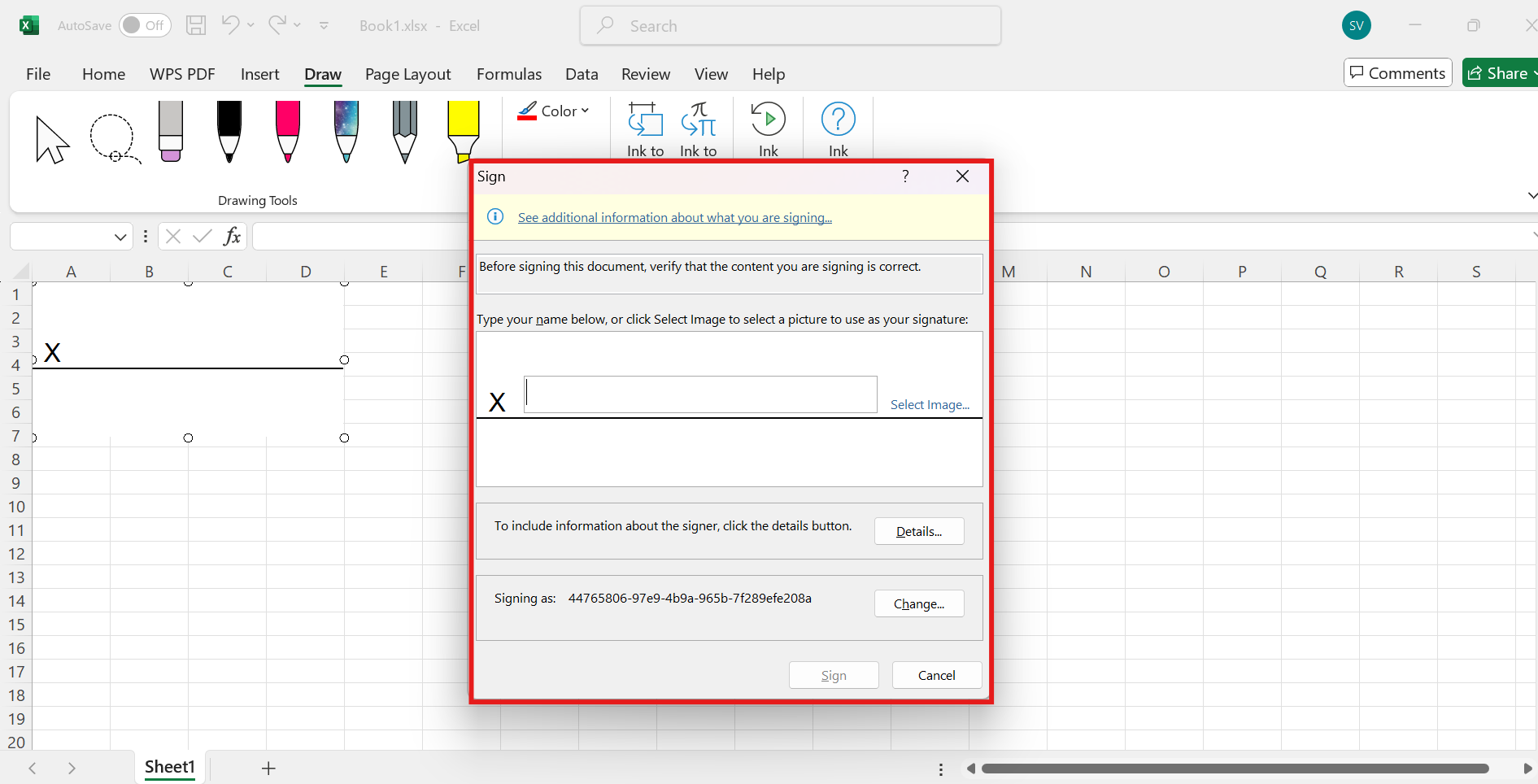The image size is (1538, 784).
Task: Cancel the formula bar entry
Action: 173,237
